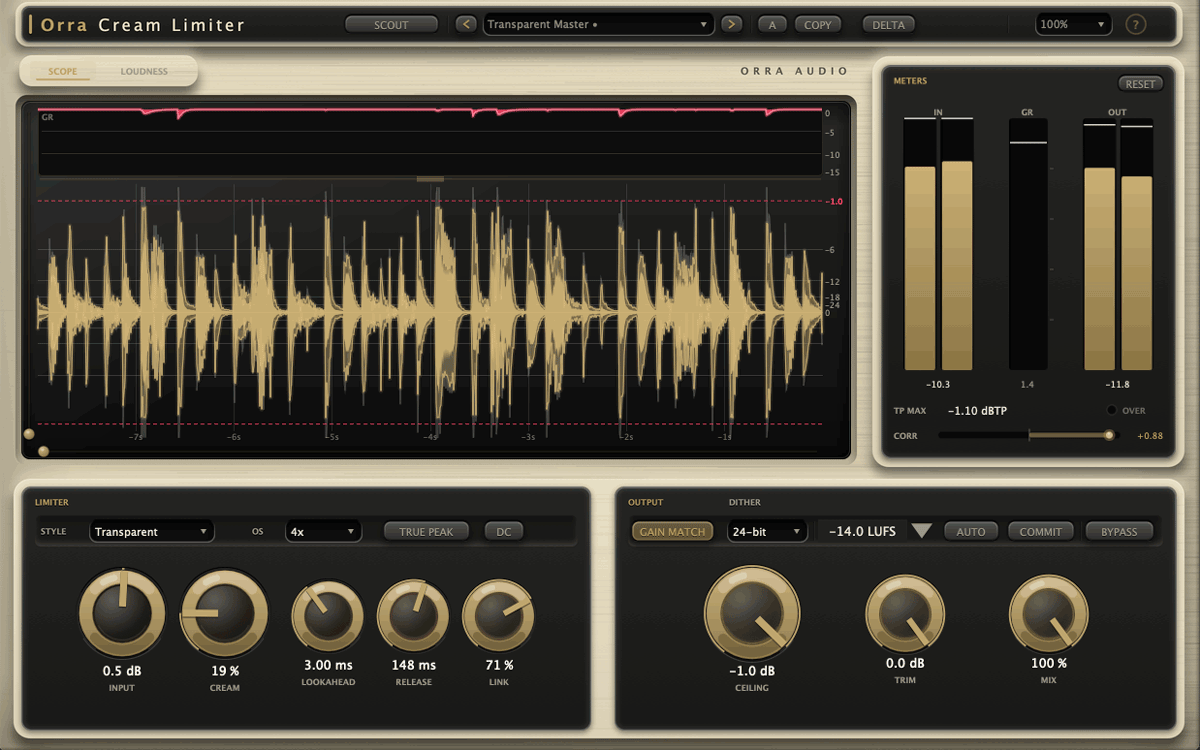Image resolution: width=1200 pixels, height=750 pixels.
Task: Open the help question mark icon
Action: click(x=1136, y=24)
